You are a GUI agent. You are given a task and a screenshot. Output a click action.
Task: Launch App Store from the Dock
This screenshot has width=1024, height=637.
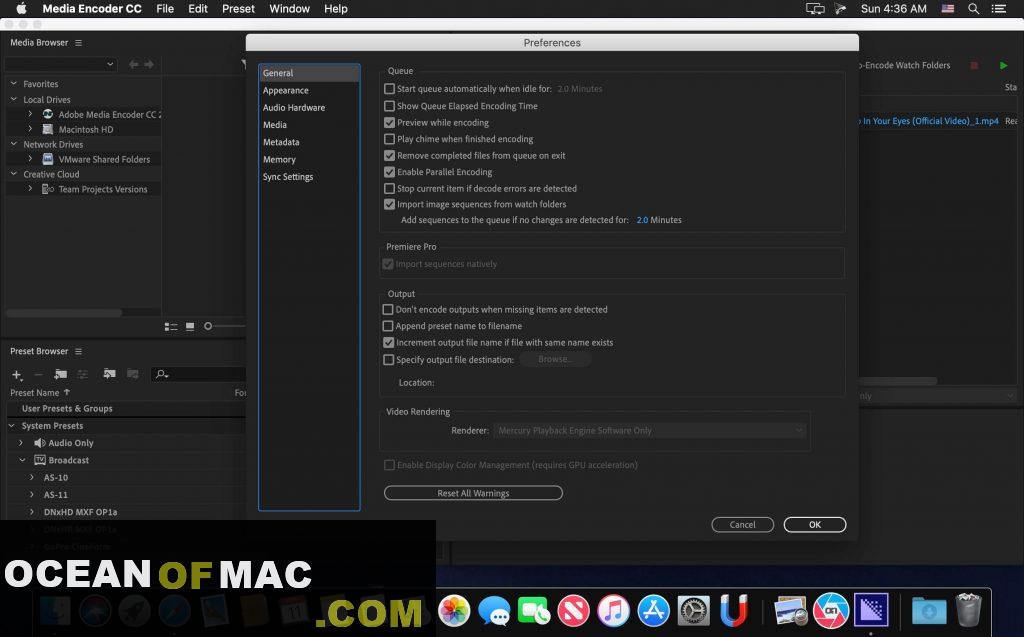pos(653,609)
